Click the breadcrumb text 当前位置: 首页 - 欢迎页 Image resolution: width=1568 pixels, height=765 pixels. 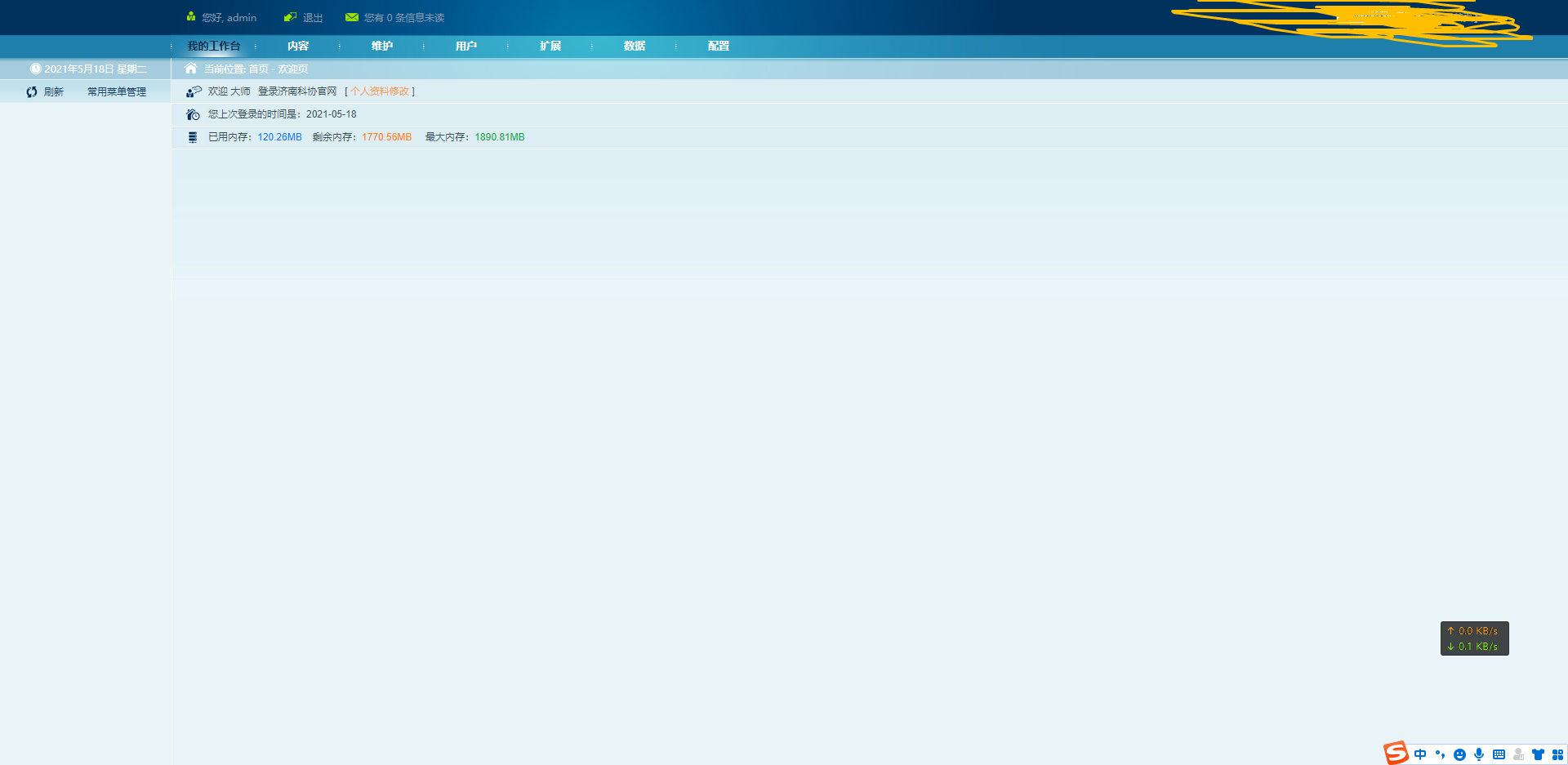(256, 69)
